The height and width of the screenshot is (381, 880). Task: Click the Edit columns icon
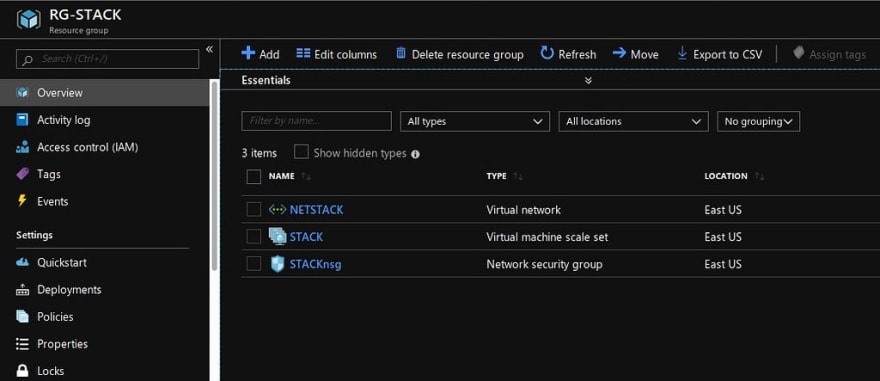point(303,53)
